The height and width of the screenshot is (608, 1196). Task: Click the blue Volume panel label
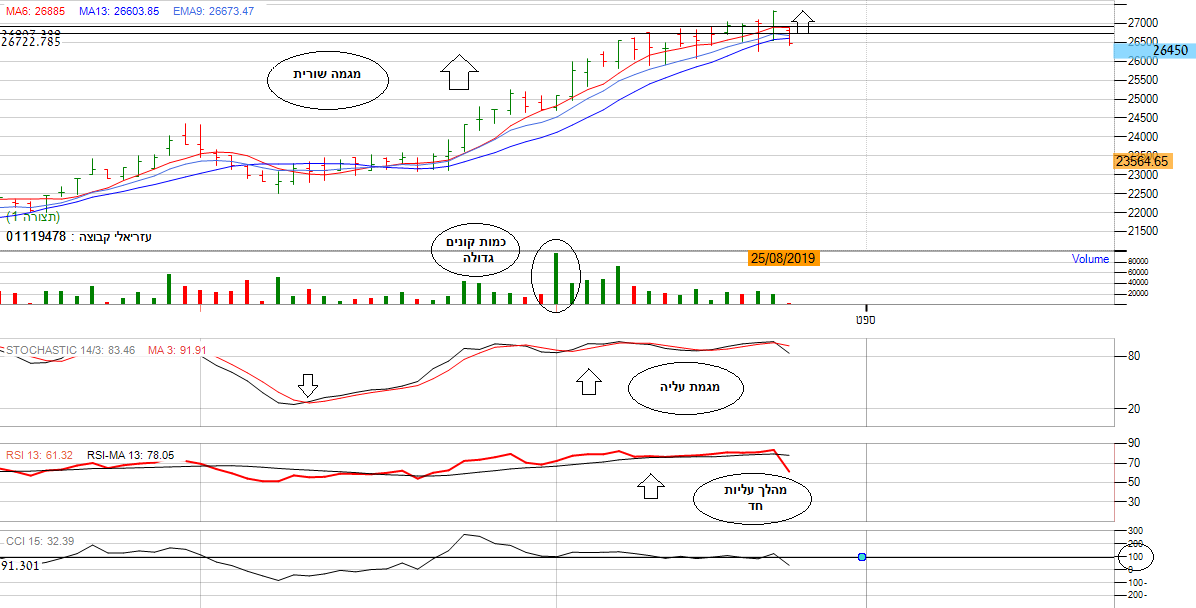click(x=1090, y=259)
